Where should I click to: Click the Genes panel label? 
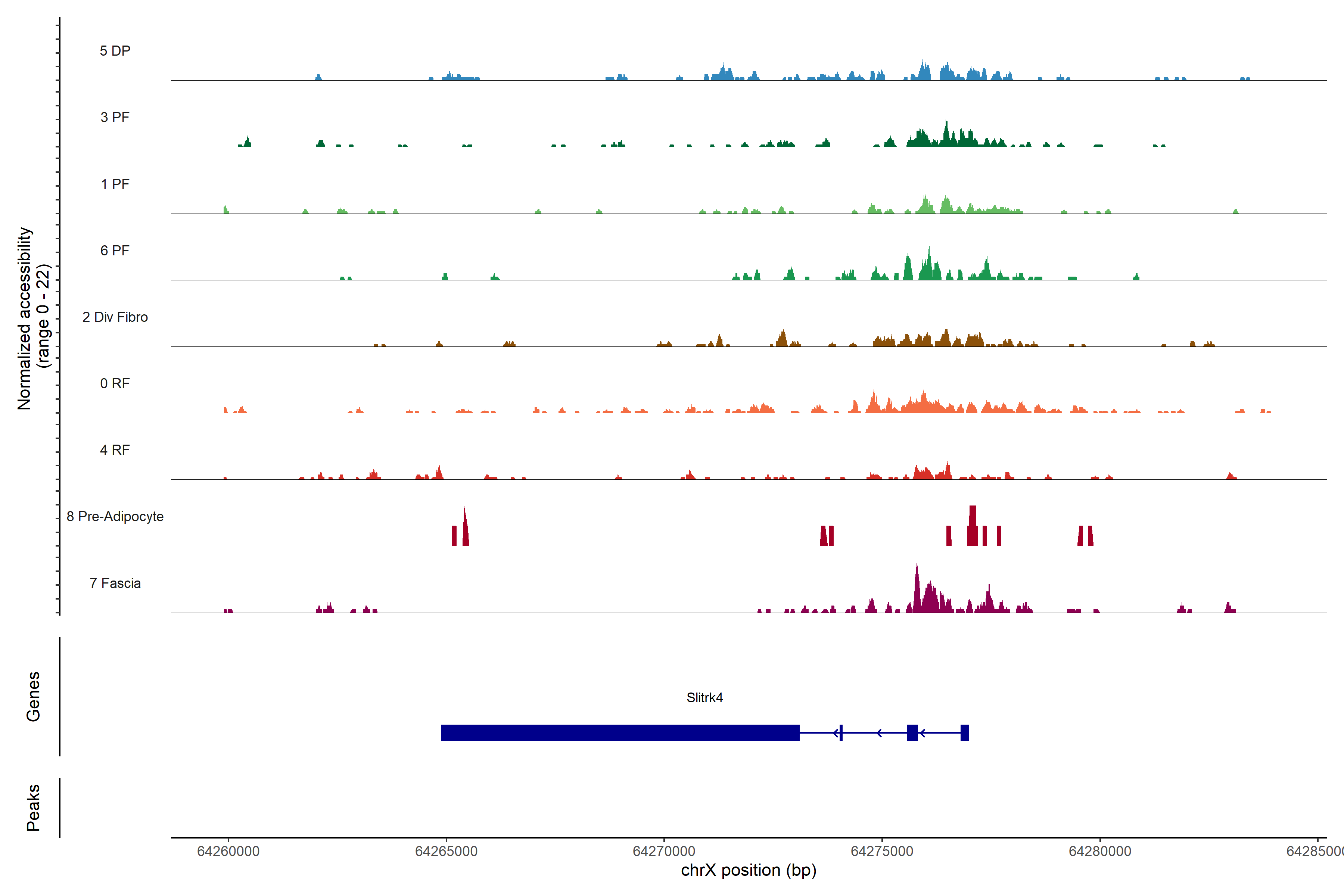pos(33,697)
